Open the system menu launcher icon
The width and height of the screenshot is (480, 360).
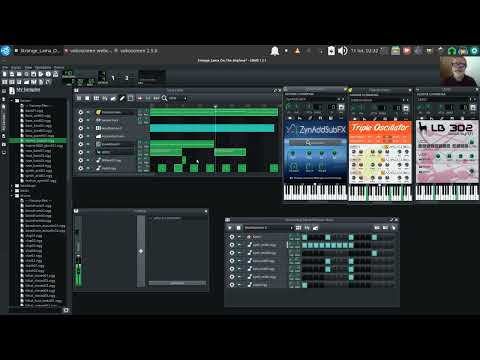[x=6, y=51]
